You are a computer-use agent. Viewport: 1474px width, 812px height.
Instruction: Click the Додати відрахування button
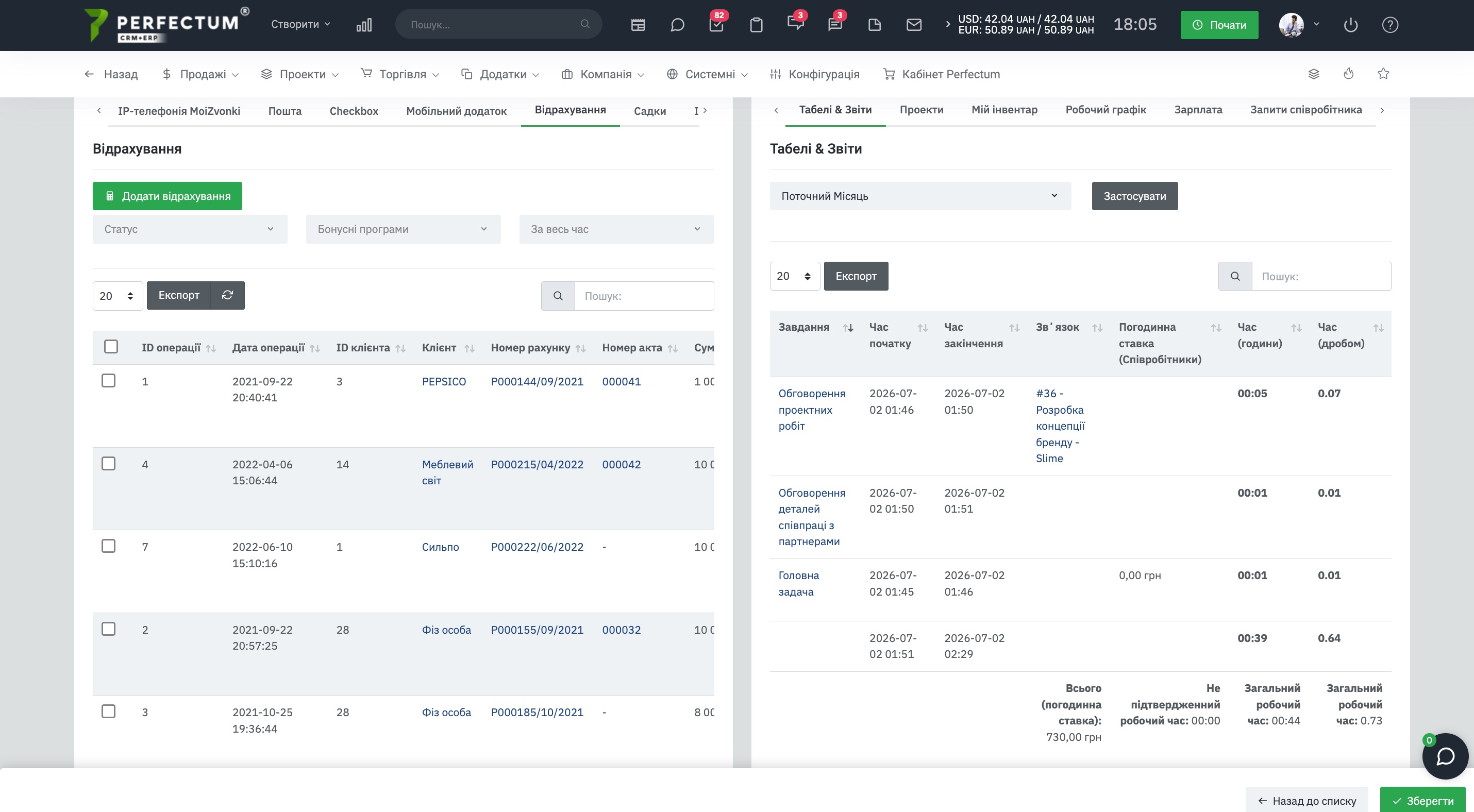[x=167, y=196]
